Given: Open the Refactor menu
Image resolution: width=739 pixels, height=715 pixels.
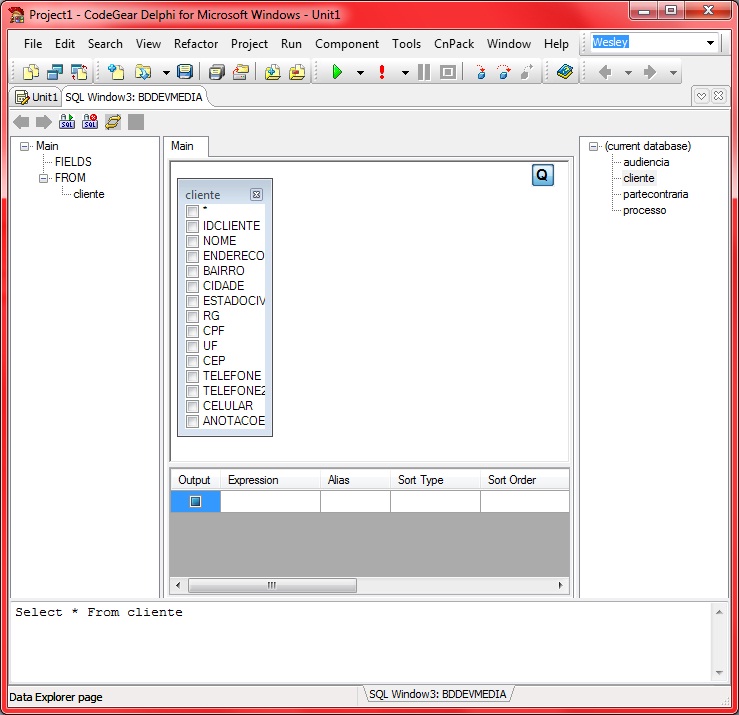Looking at the screenshot, I should click(x=196, y=44).
